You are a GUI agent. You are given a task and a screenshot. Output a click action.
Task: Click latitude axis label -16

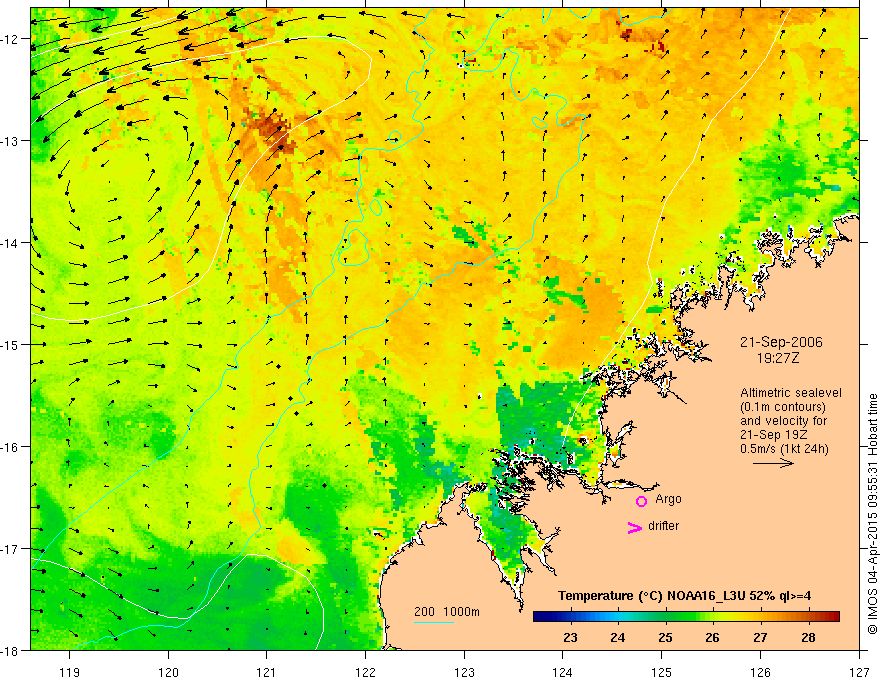10,447
